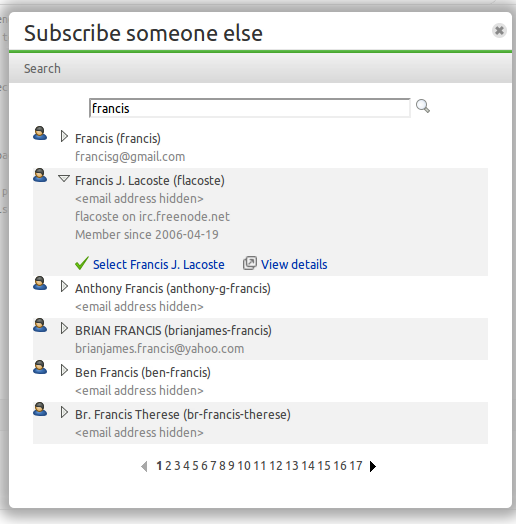Viewport: 516px width, 524px height.
Task: Click person icon beside Francis (francis)
Action: point(40,133)
